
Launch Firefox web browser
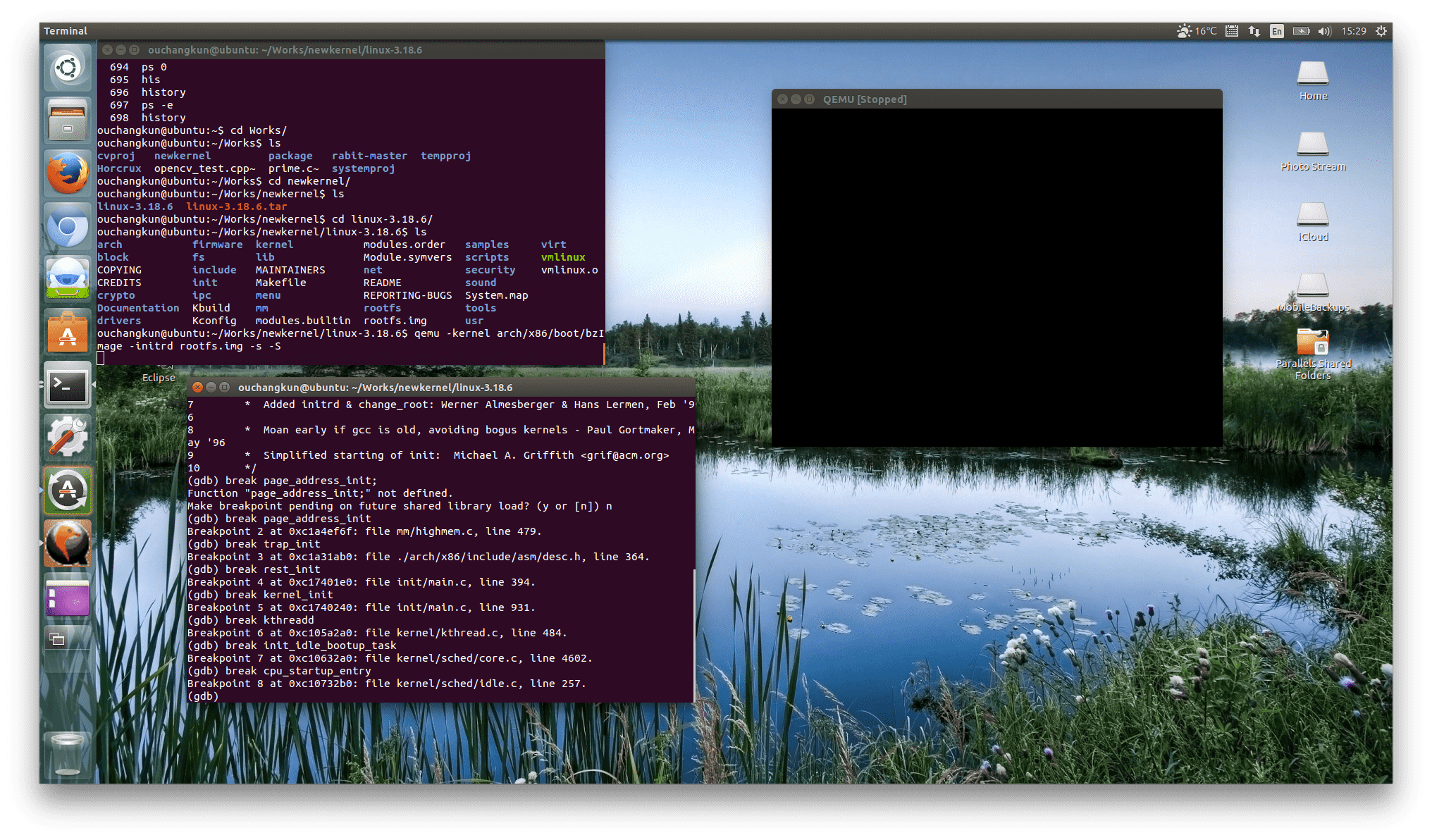(x=68, y=173)
